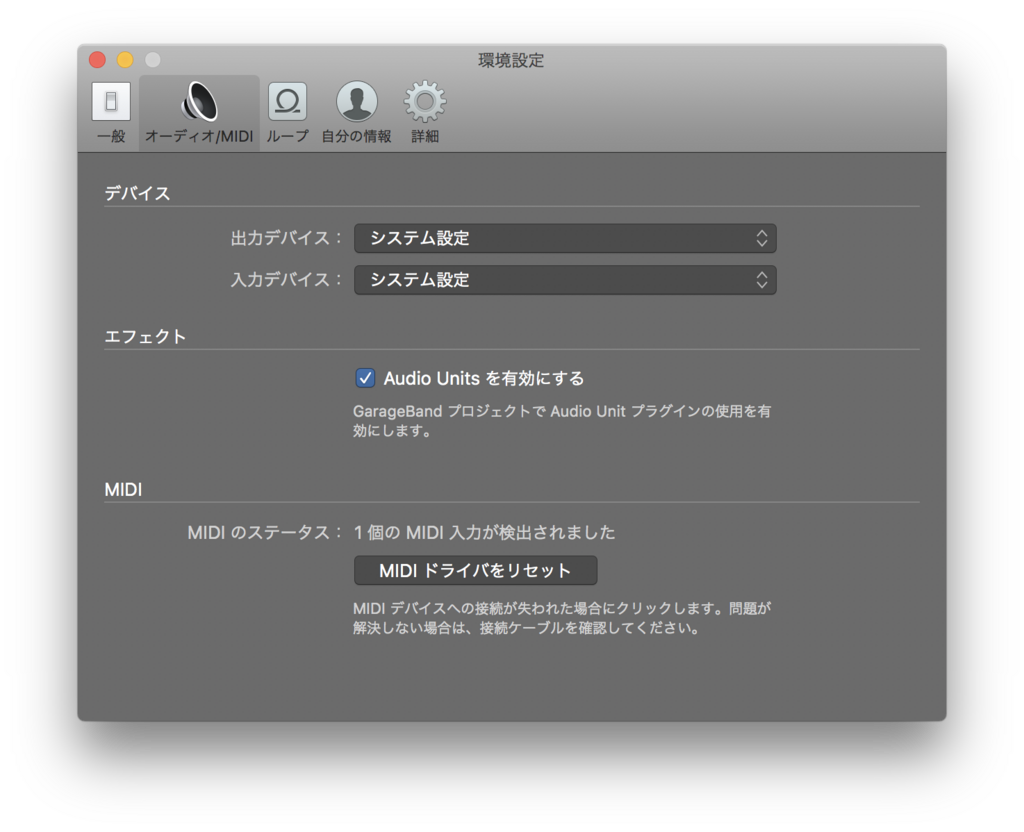This screenshot has width=1024, height=832.
Task: Close the 環境設定 window with red button
Action: [x=97, y=60]
